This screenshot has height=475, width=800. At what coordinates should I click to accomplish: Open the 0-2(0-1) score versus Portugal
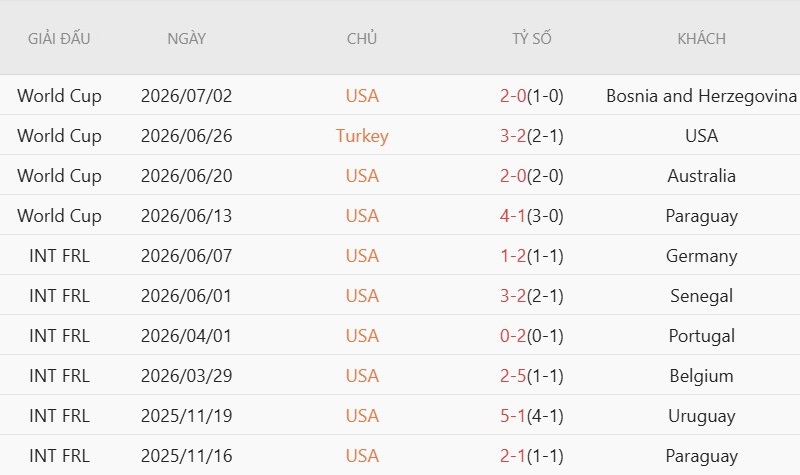click(532, 336)
